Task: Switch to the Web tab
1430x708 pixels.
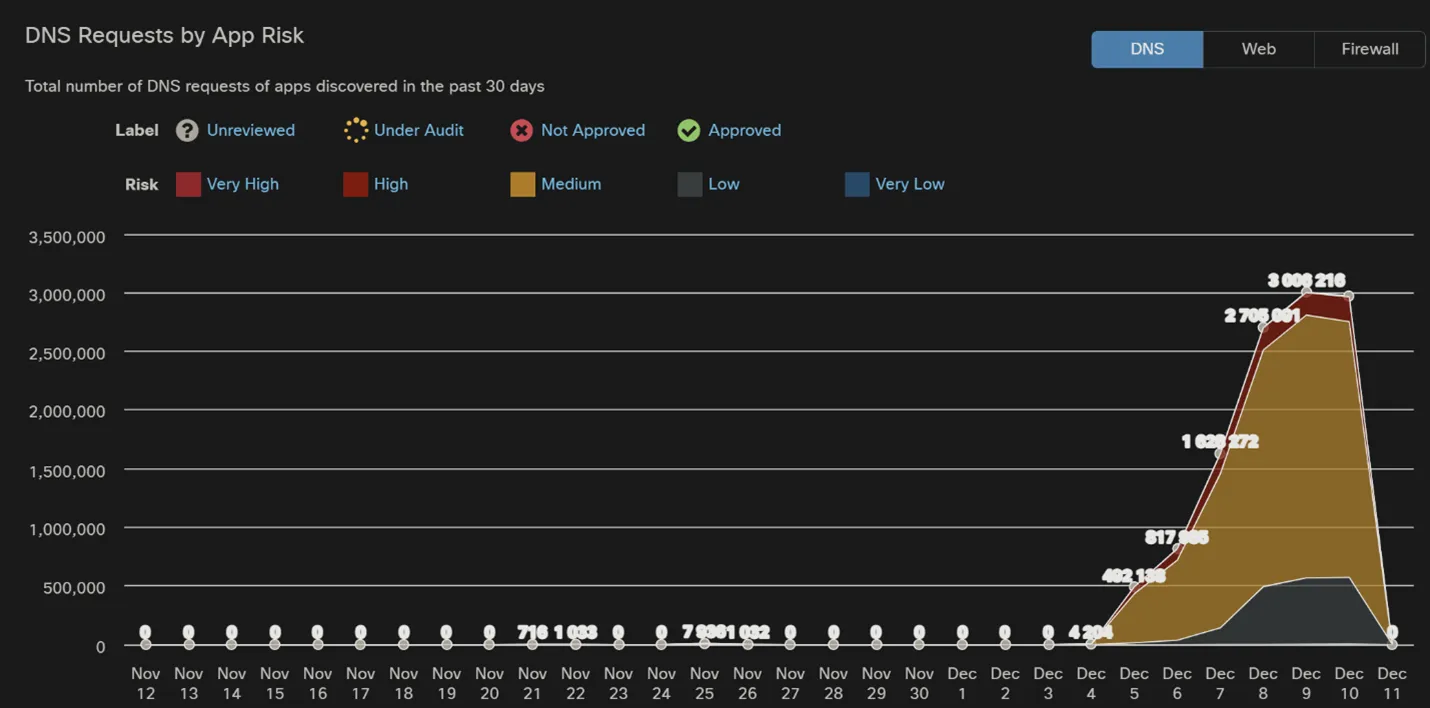Action: tap(1258, 49)
